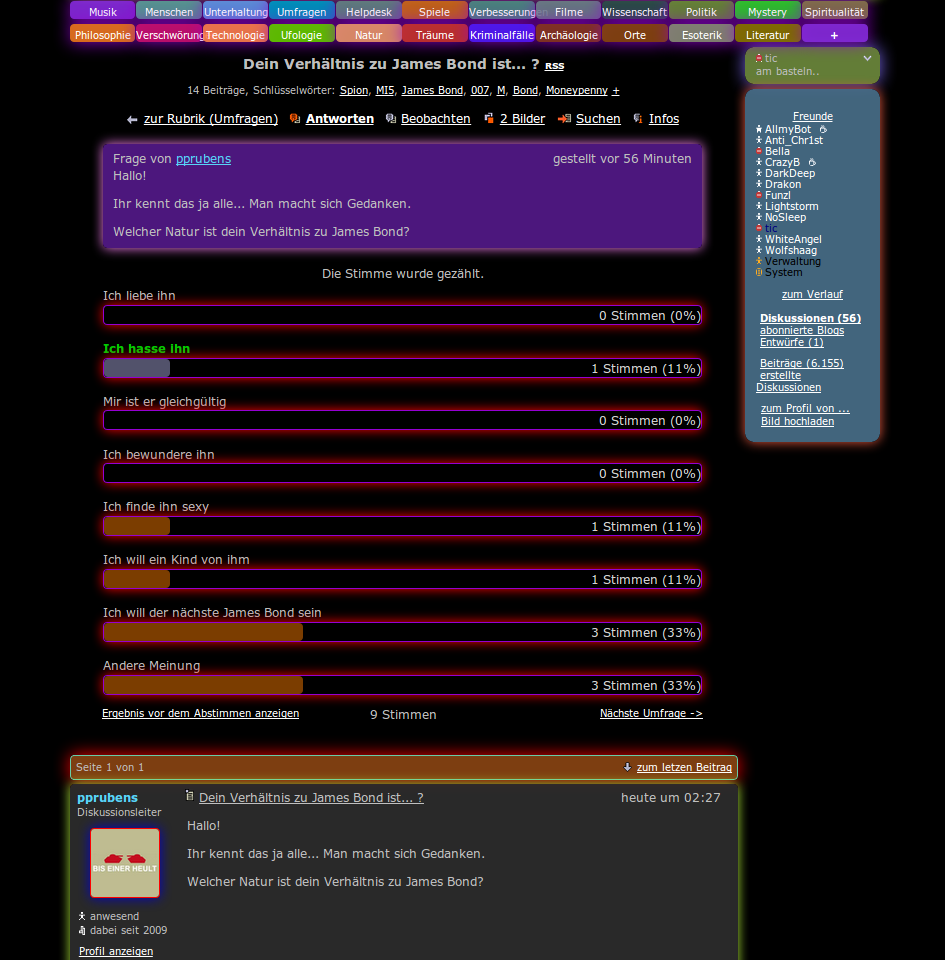Click the Moneypenny keyword
This screenshot has width=945, height=960.
pyautogui.click(x=577, y=91)
